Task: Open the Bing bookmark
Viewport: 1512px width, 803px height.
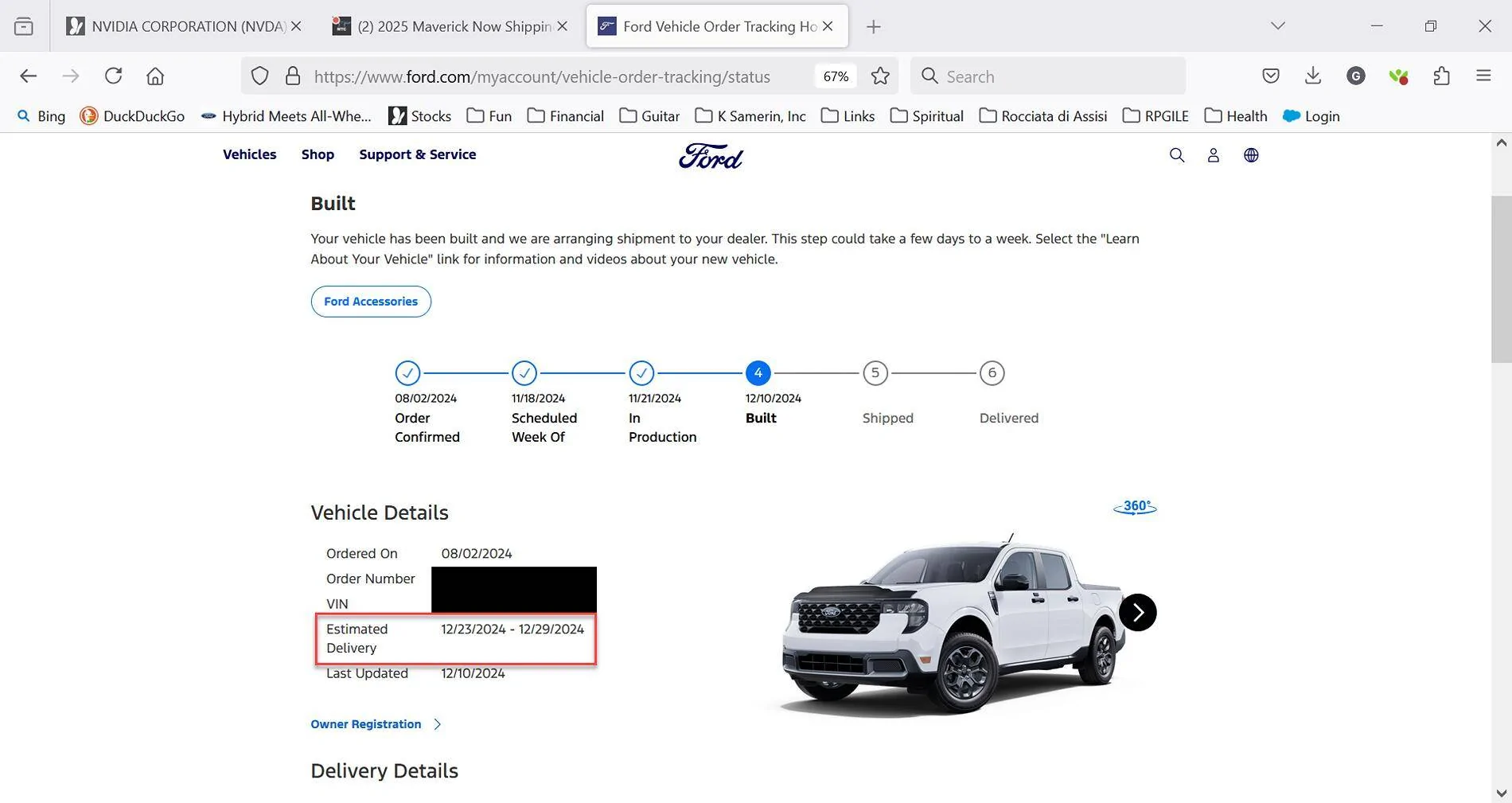Action: pyautogui.click(x=41, y=116)
